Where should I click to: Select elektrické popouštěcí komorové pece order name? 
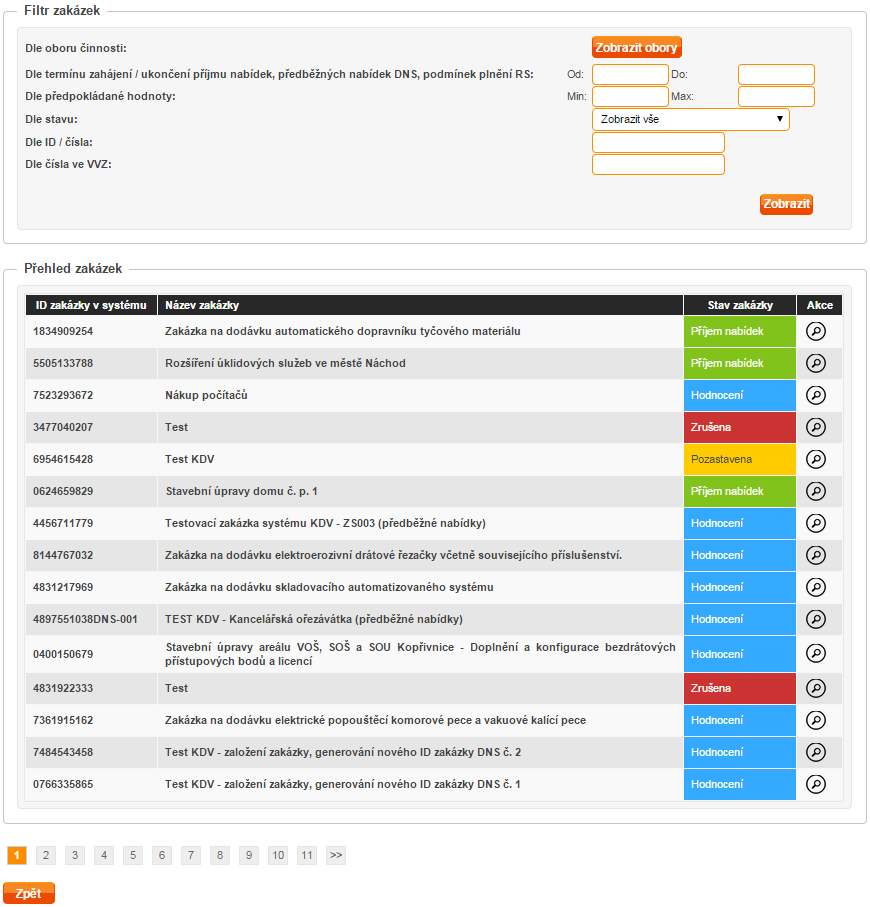pyautogui.click(x=375, y=720)
